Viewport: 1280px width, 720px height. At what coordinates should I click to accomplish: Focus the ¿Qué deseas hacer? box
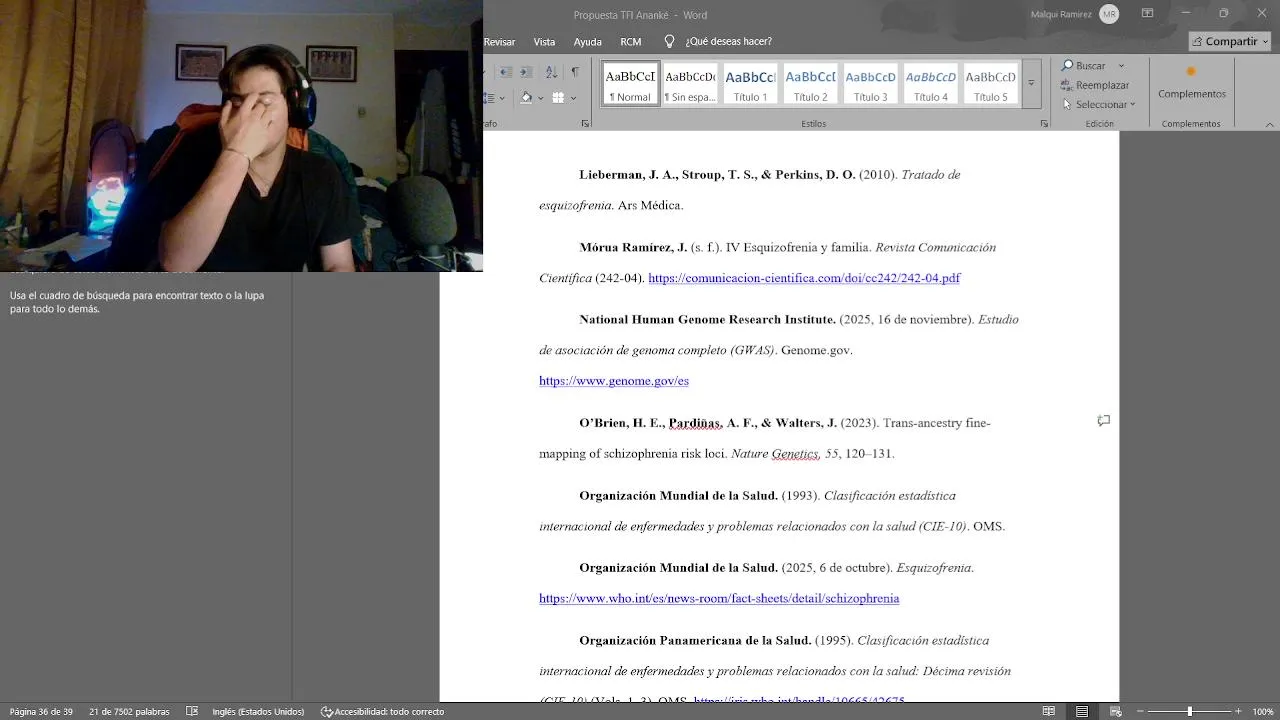pos(728,42)
